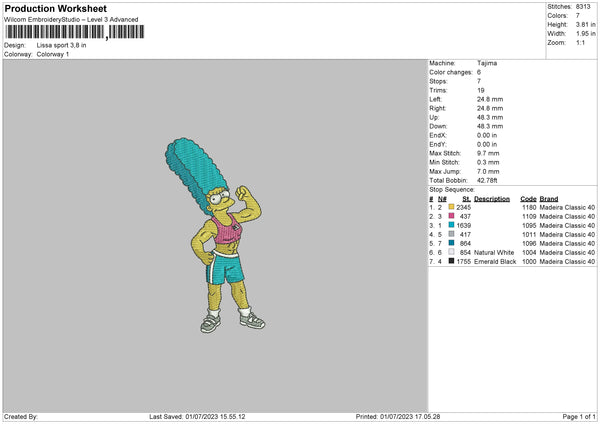The image size is (600, 424).
Task: Click the Color changes value 6
Action: 479,72
